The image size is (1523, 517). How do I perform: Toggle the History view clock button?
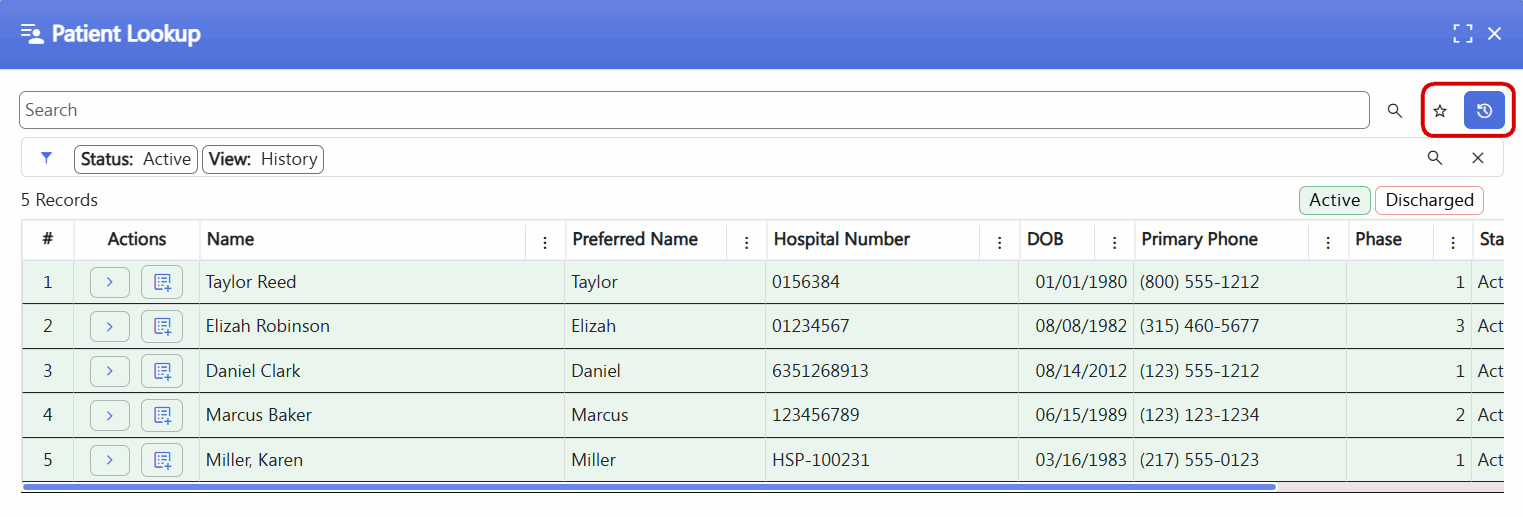pos(1484,110)
